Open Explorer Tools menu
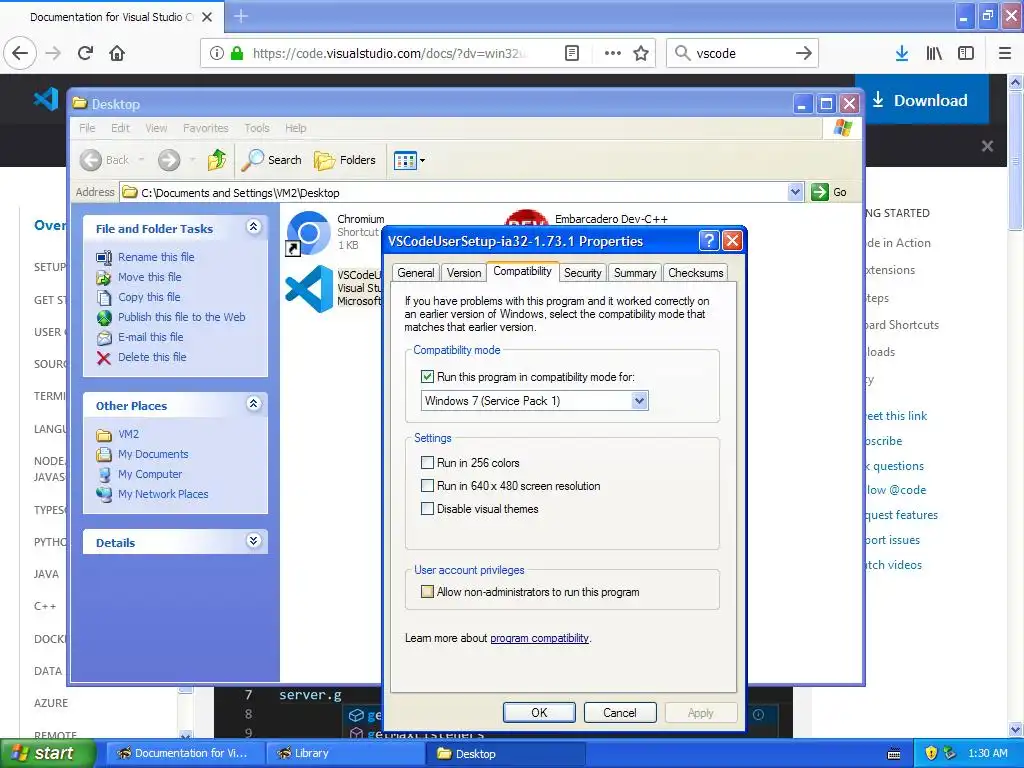Viewport: 1024px width, 768px height. point(257,128)
